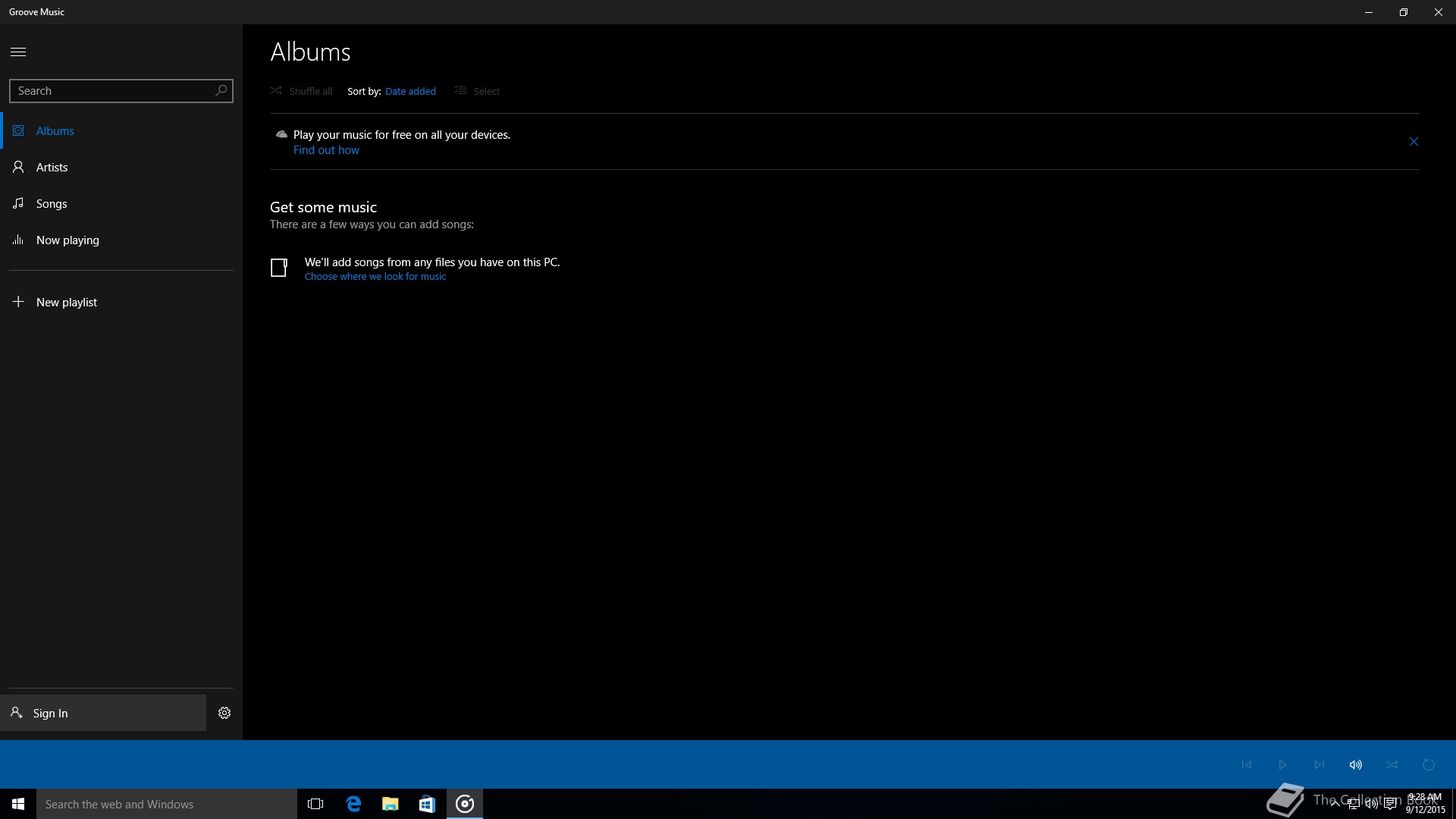The image size is (1456, 819).
Task: Click the list icon beside Select
Action: [460, 90]
